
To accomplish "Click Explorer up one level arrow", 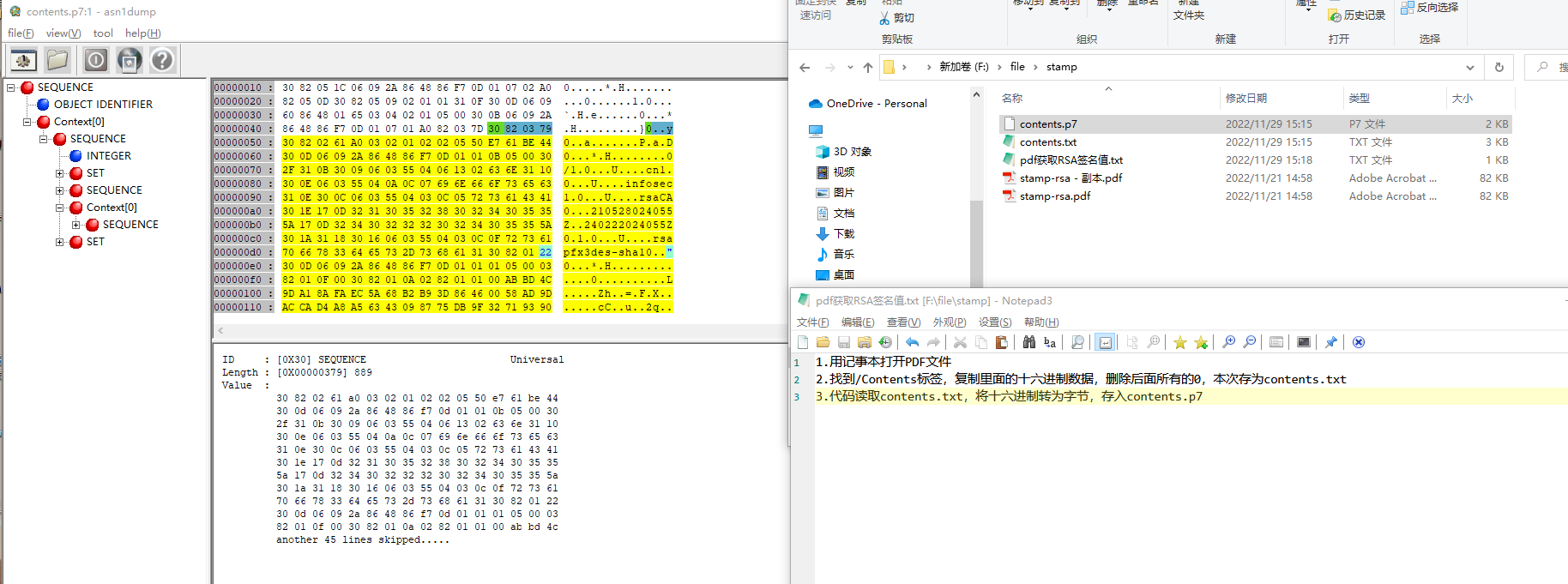I will (868, 67).
